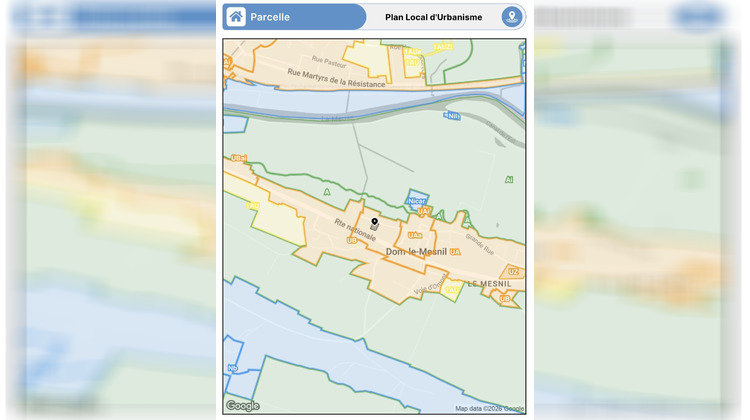750x420 pixels.
Task: Select the Parcelle tab
Action: [295, 17]
